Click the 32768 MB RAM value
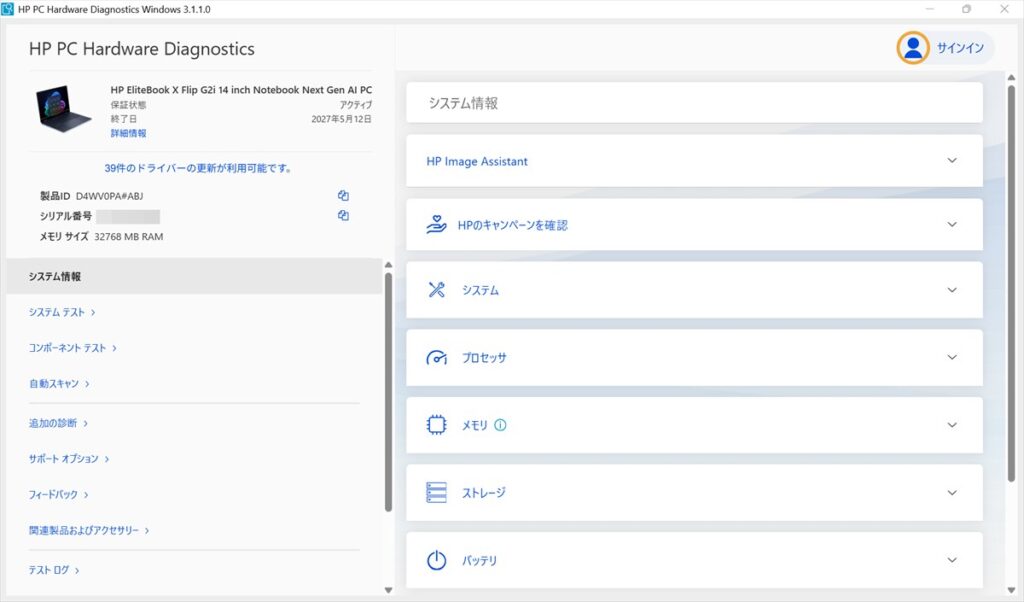This screenshot has height=602, width=1024. click(x=129, y=237)
